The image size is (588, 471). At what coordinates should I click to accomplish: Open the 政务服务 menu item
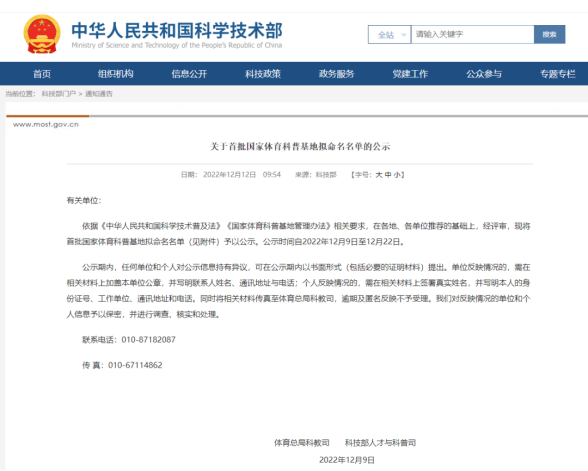[x=336, y=74]
